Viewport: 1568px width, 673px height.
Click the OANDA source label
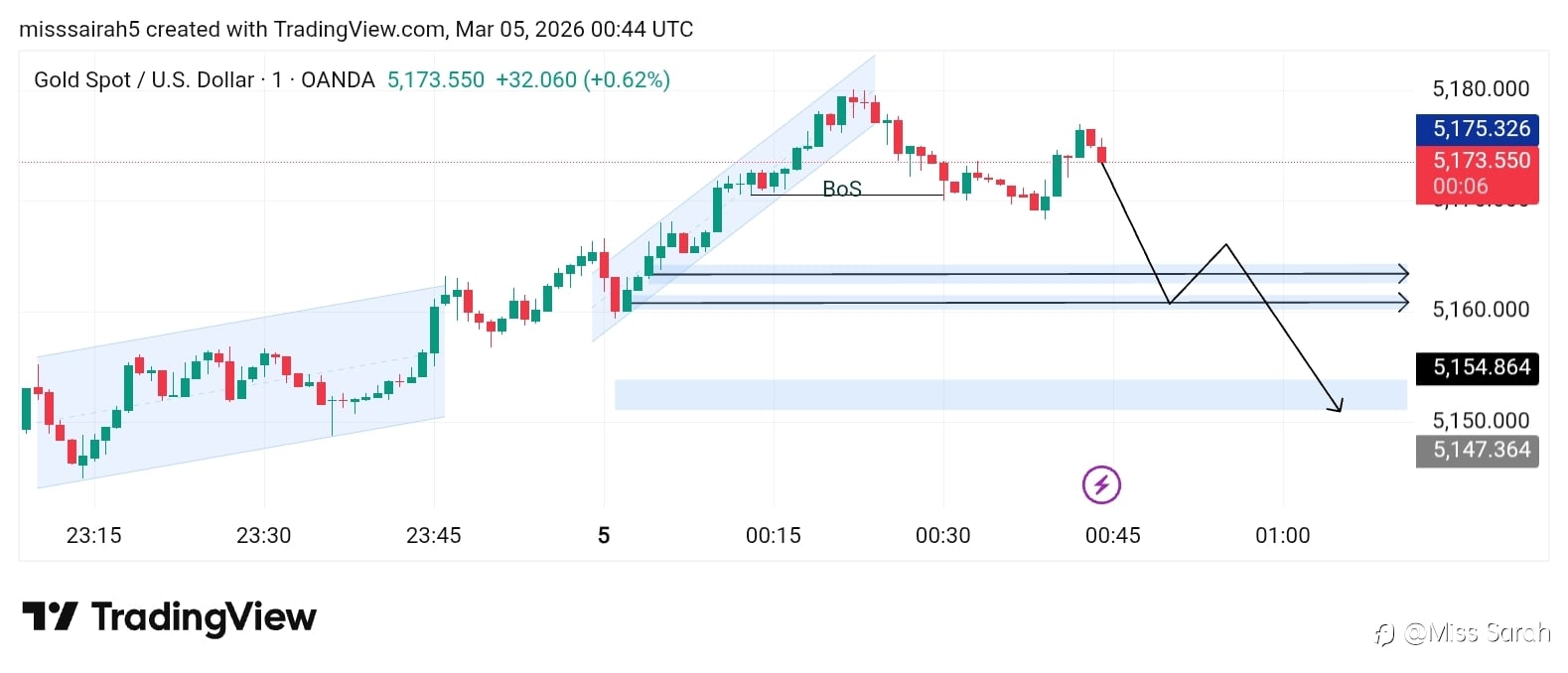(338, 80)
